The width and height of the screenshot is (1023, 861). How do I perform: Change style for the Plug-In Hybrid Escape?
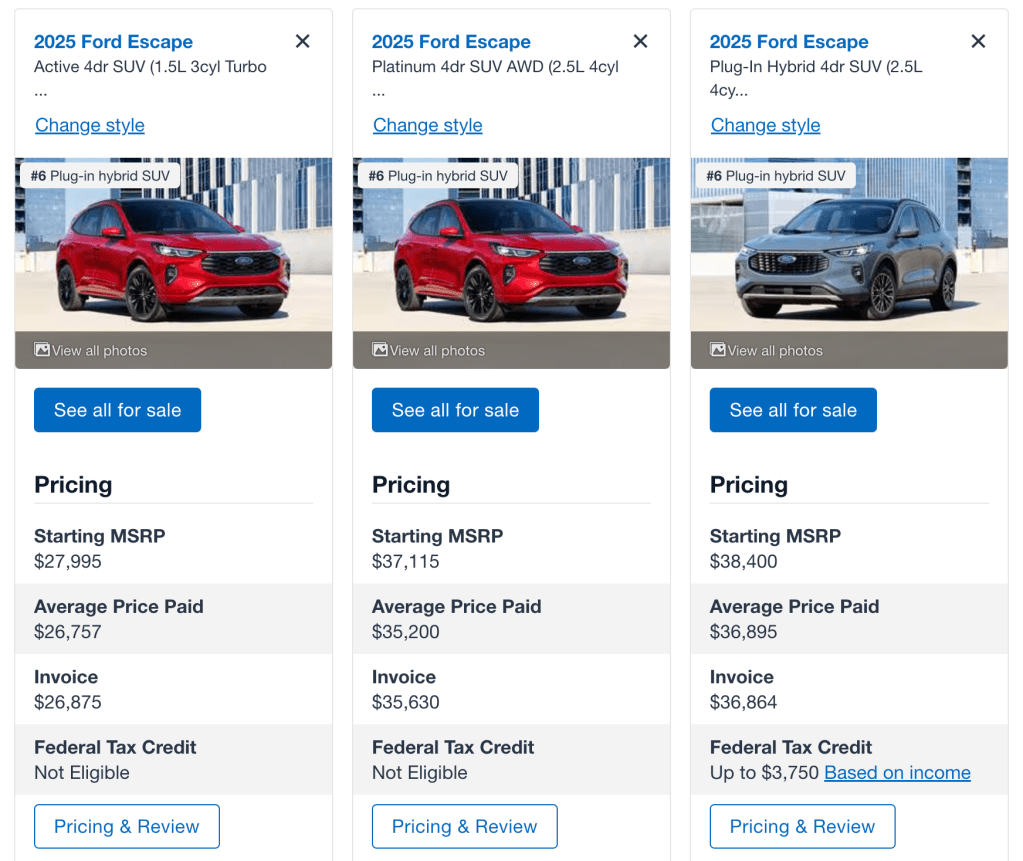[766, 125]
